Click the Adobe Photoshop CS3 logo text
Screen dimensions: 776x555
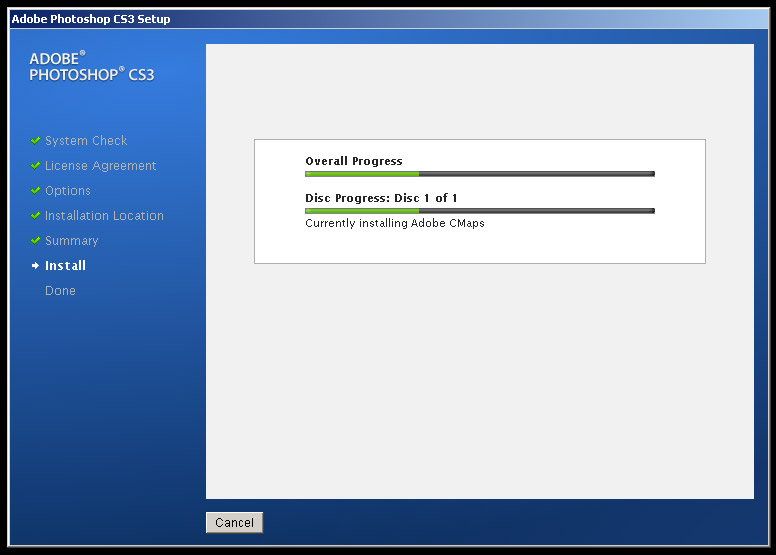click(x=92, y=66)
